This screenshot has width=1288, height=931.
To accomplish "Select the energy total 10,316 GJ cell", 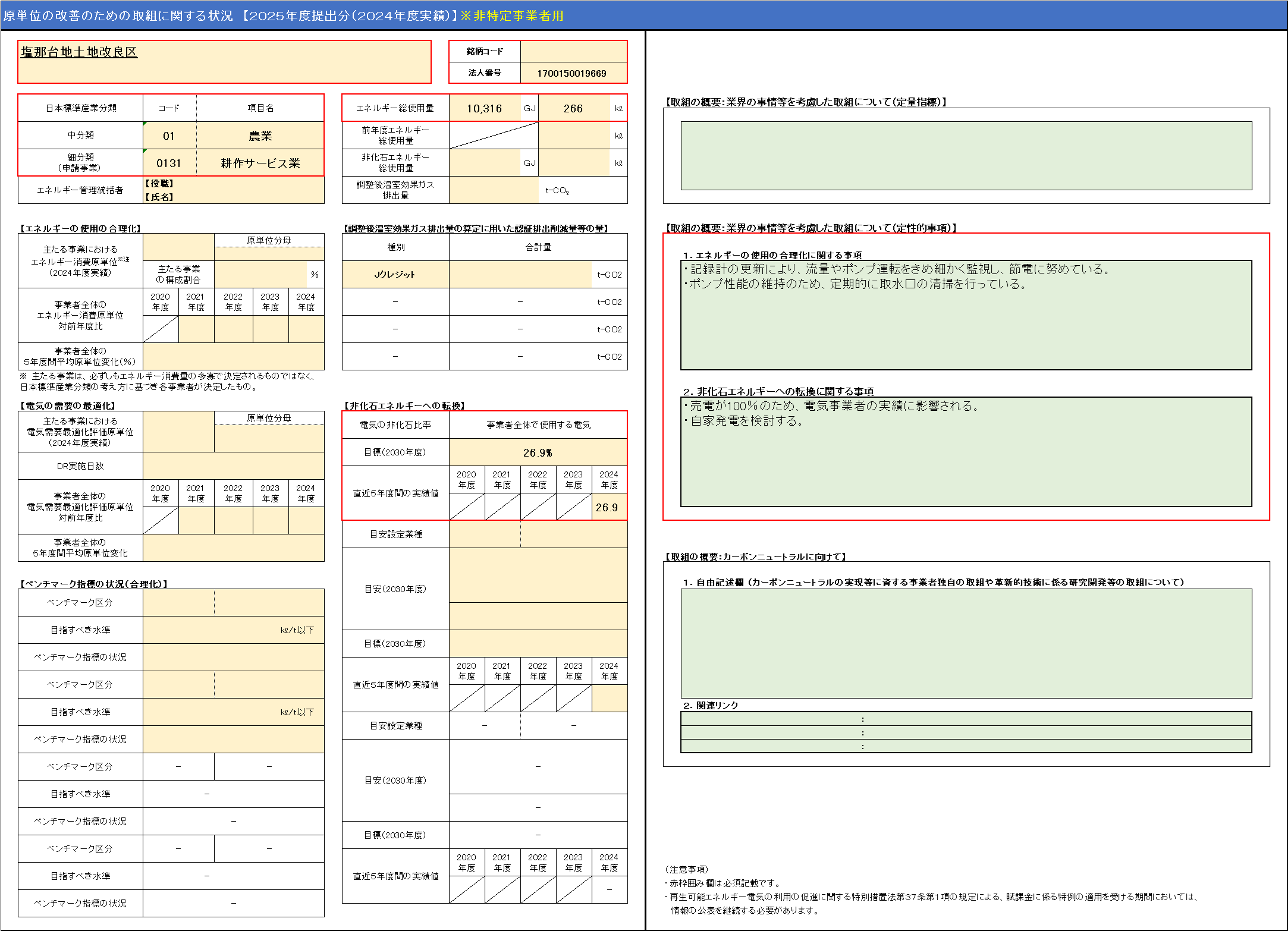I will (x=484, y=108).
